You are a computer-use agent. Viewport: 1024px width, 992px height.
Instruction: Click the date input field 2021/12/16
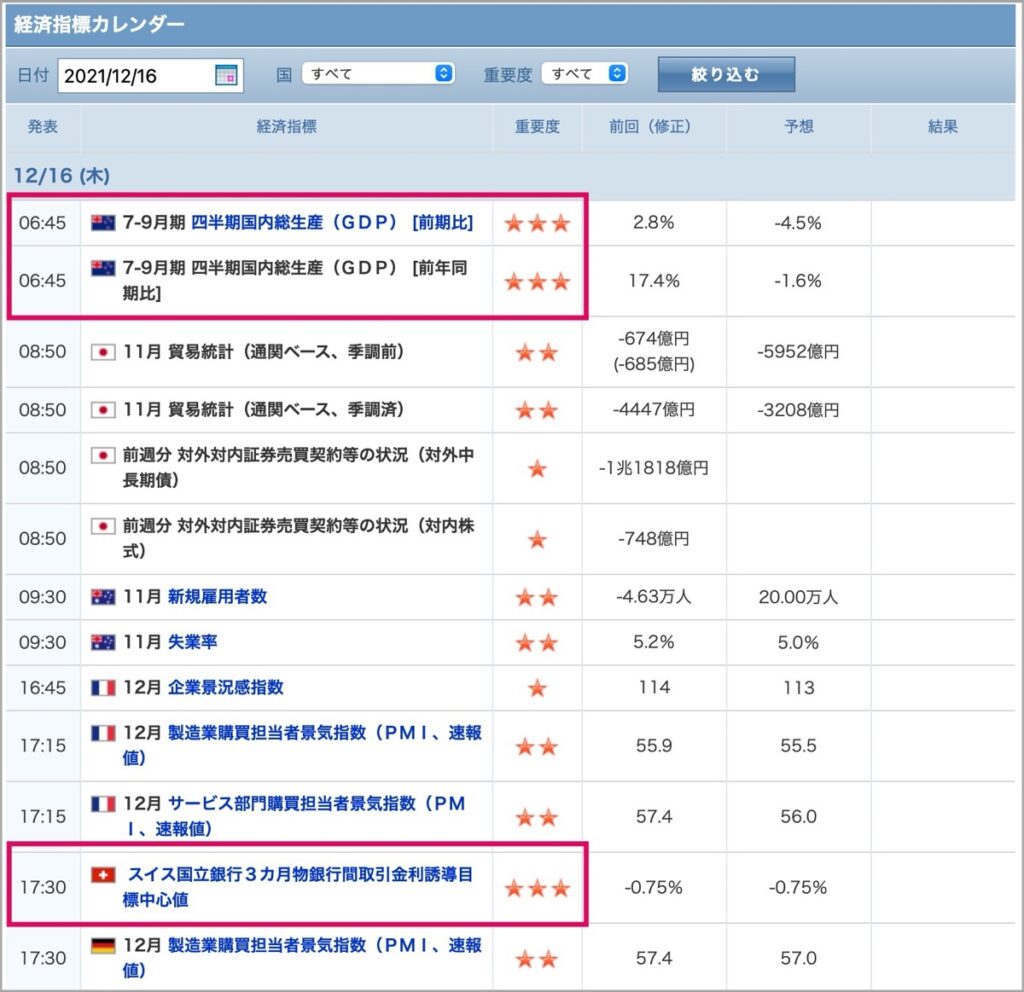(x=150, y=76)
